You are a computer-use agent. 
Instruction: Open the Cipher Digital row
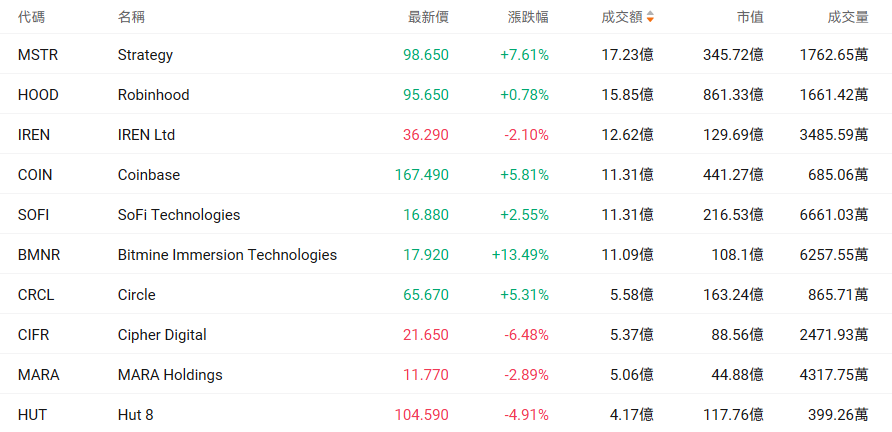click(x=446, y=335)
